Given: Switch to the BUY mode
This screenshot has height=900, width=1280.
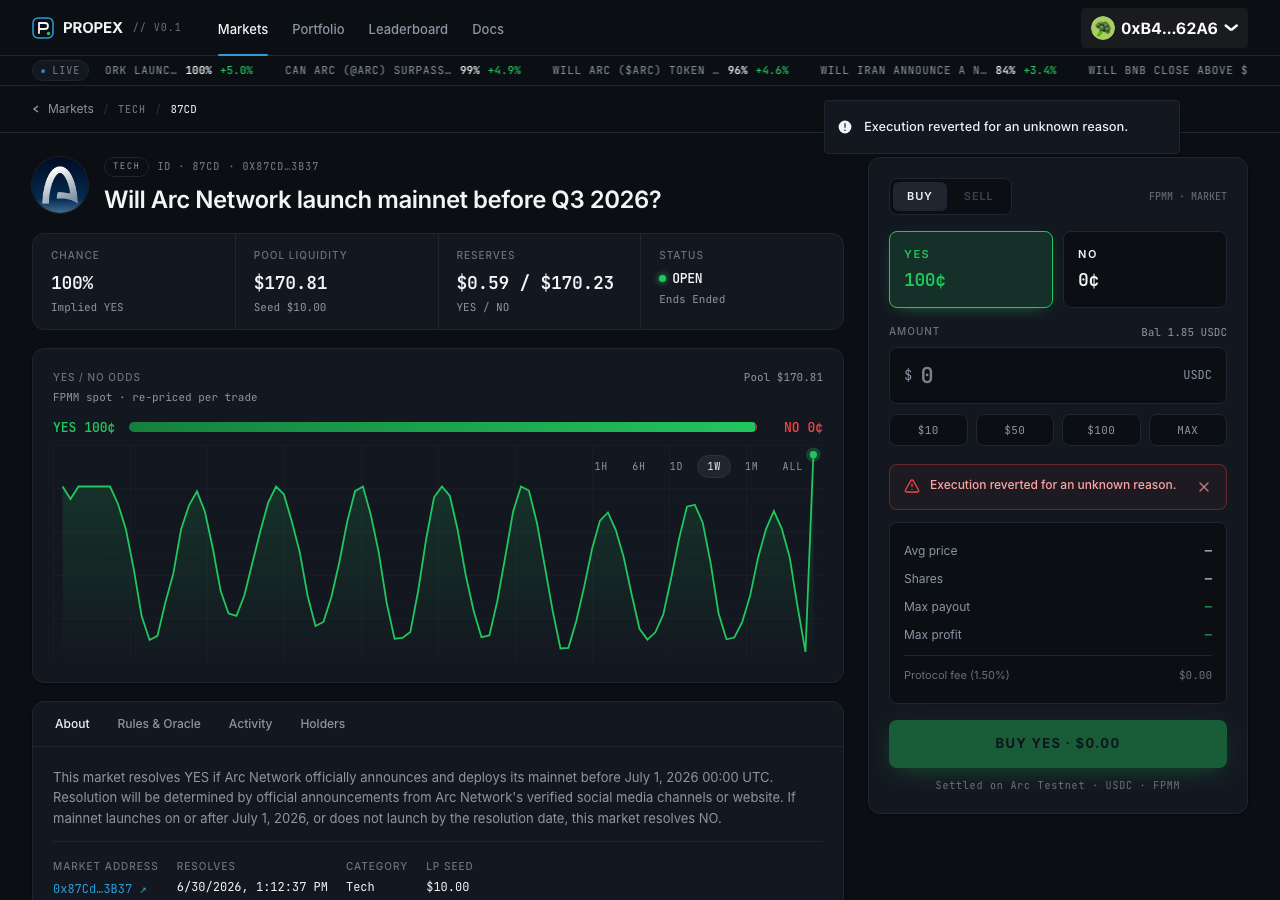Looking at the screenshot, I should 920,196.
